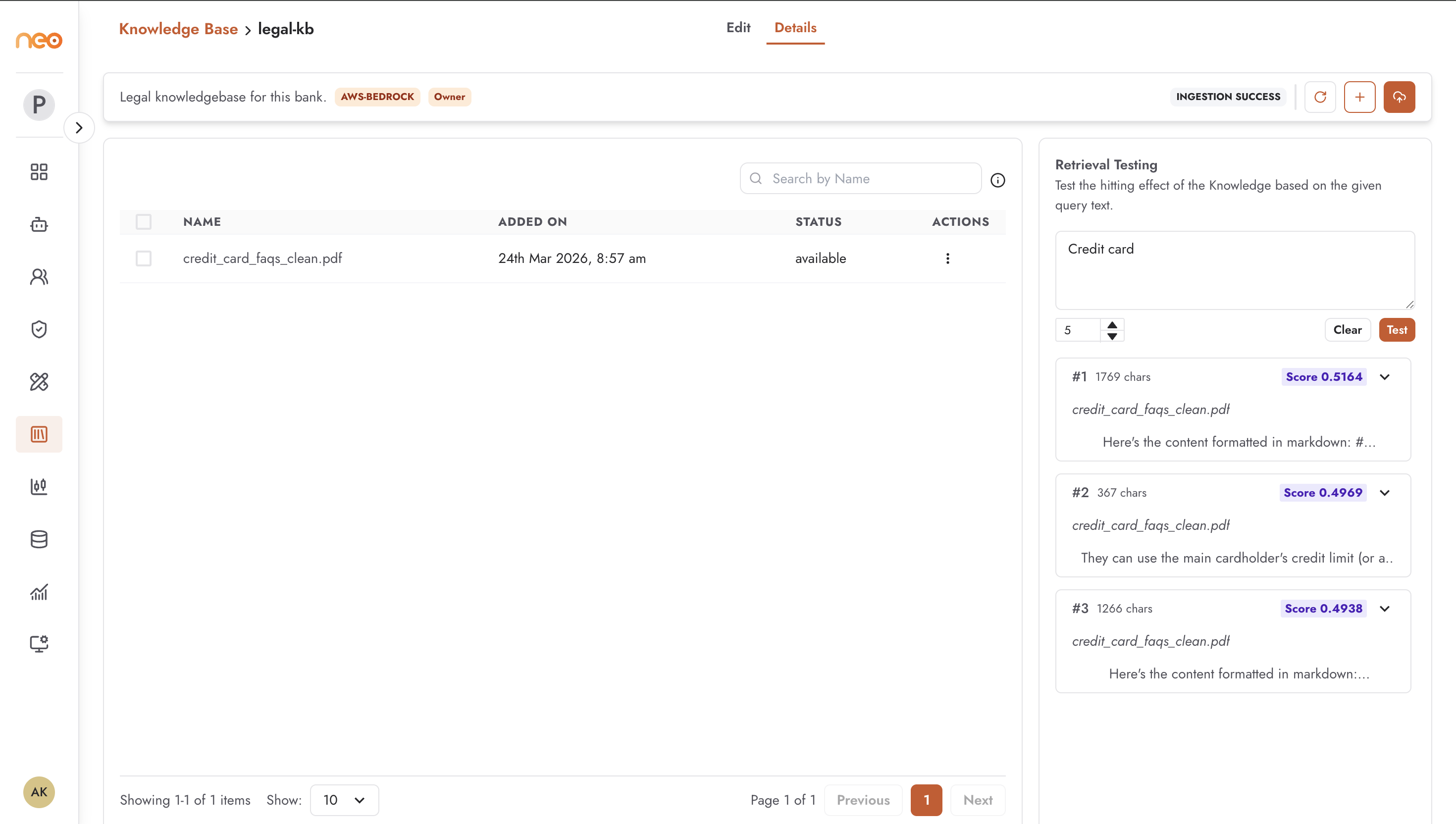
Task: Open the monitor settings icon in sidebar
Action: (x=39, y=644)
